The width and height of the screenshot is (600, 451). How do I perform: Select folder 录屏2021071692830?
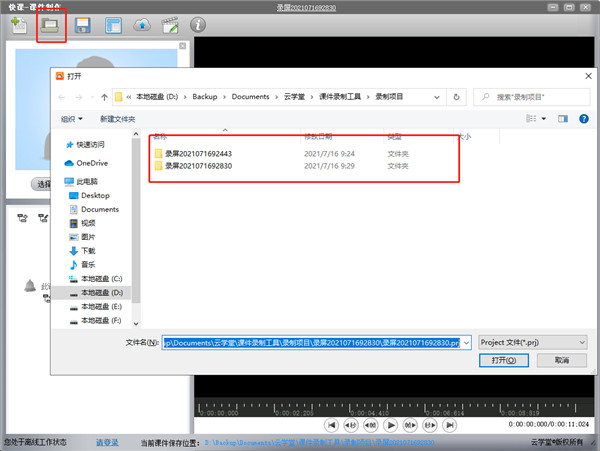(198, 166)
